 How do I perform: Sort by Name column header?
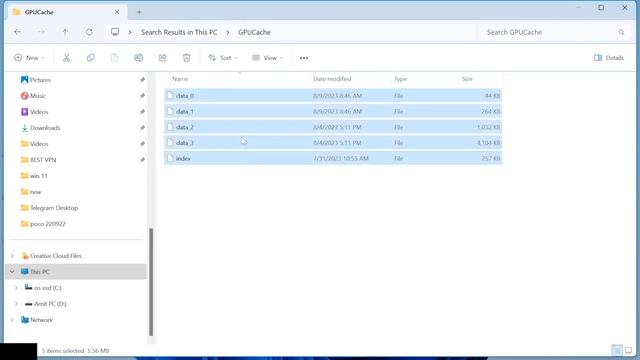click(x=180, y=79)
